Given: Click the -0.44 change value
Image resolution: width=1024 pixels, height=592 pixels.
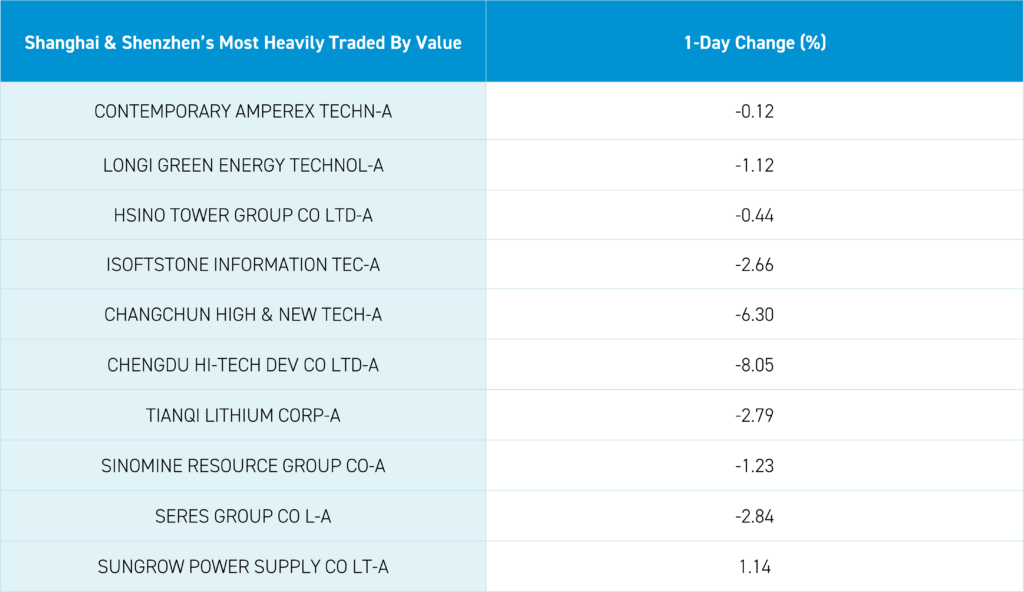Looking at the screenshot, I should click(x=754, y=215).
